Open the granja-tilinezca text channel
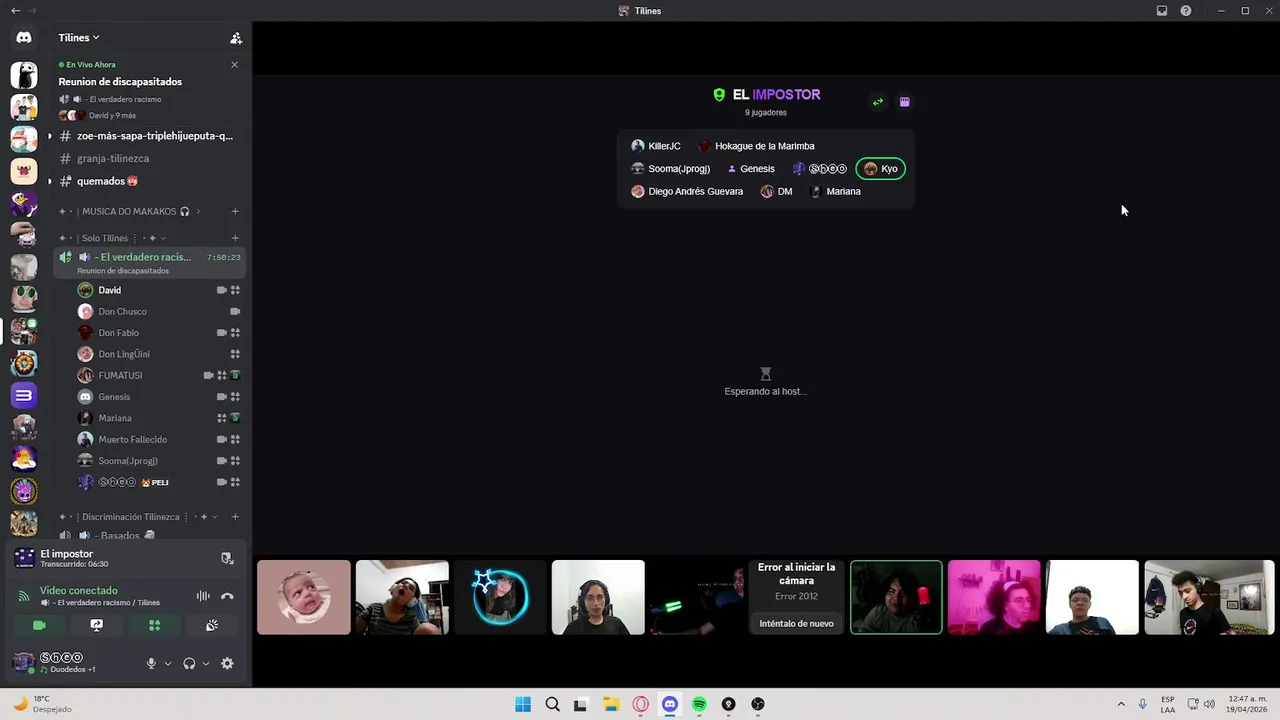Image resolution: width=1280 pixels, height=720 pixels. pos(113,158)
